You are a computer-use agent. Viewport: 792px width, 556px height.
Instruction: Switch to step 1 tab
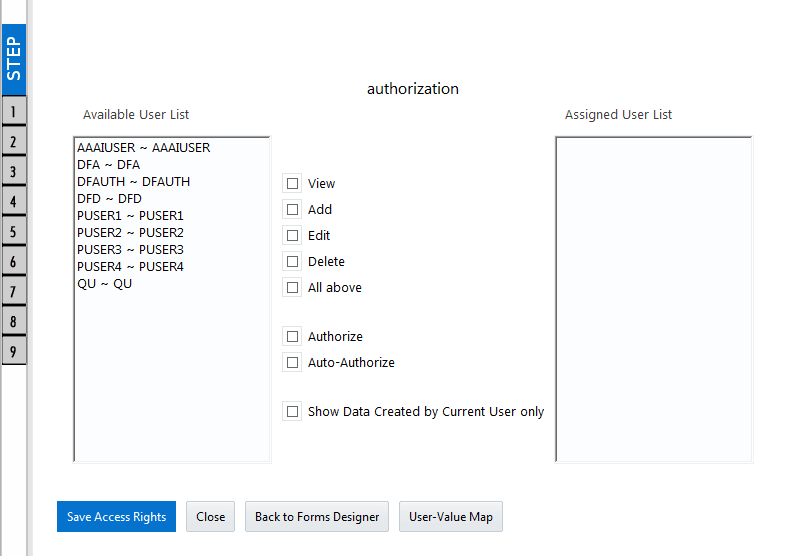click(x=13, y=111)
